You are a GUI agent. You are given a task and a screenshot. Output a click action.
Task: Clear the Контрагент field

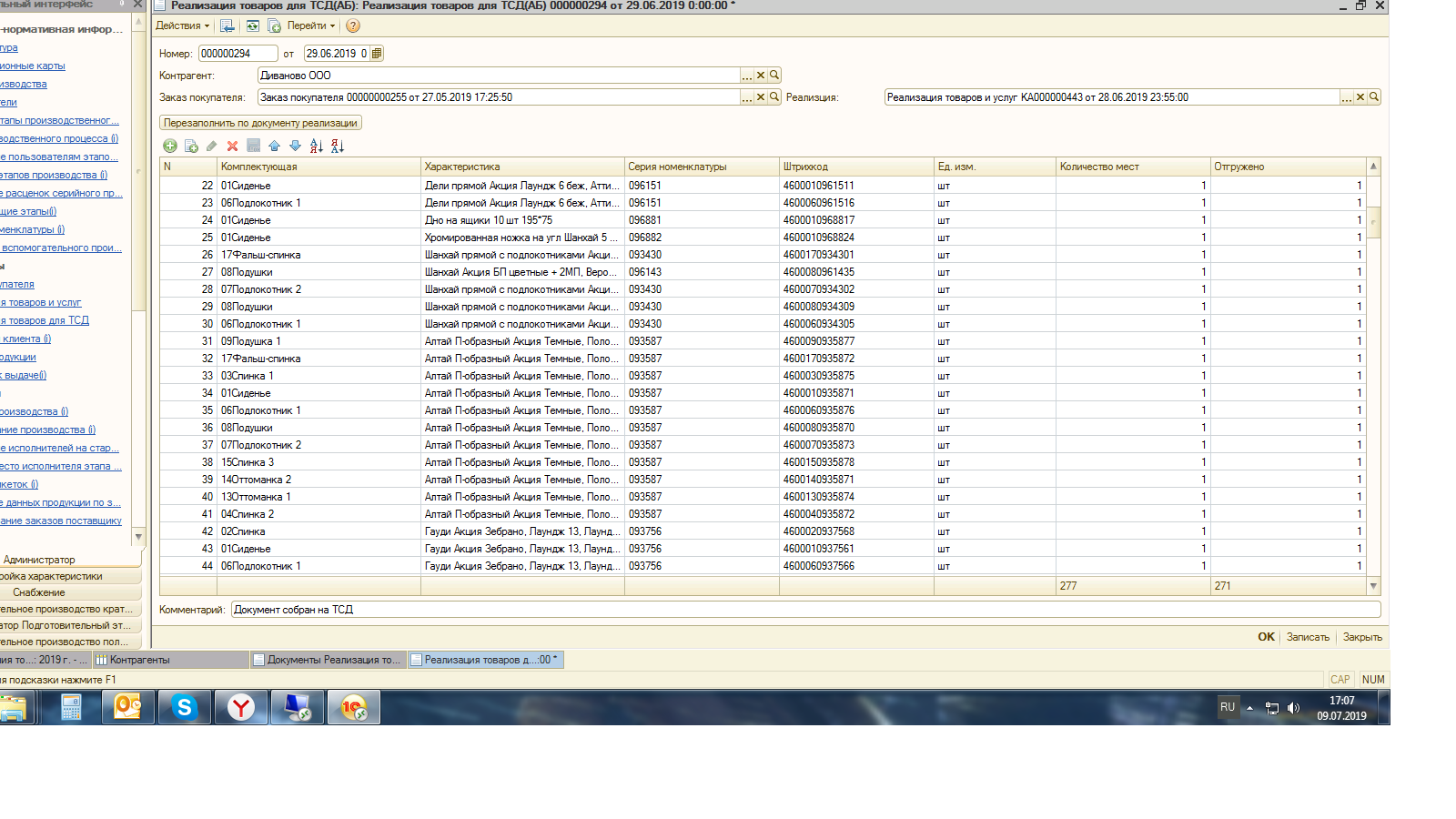click(x=761, y=76)
